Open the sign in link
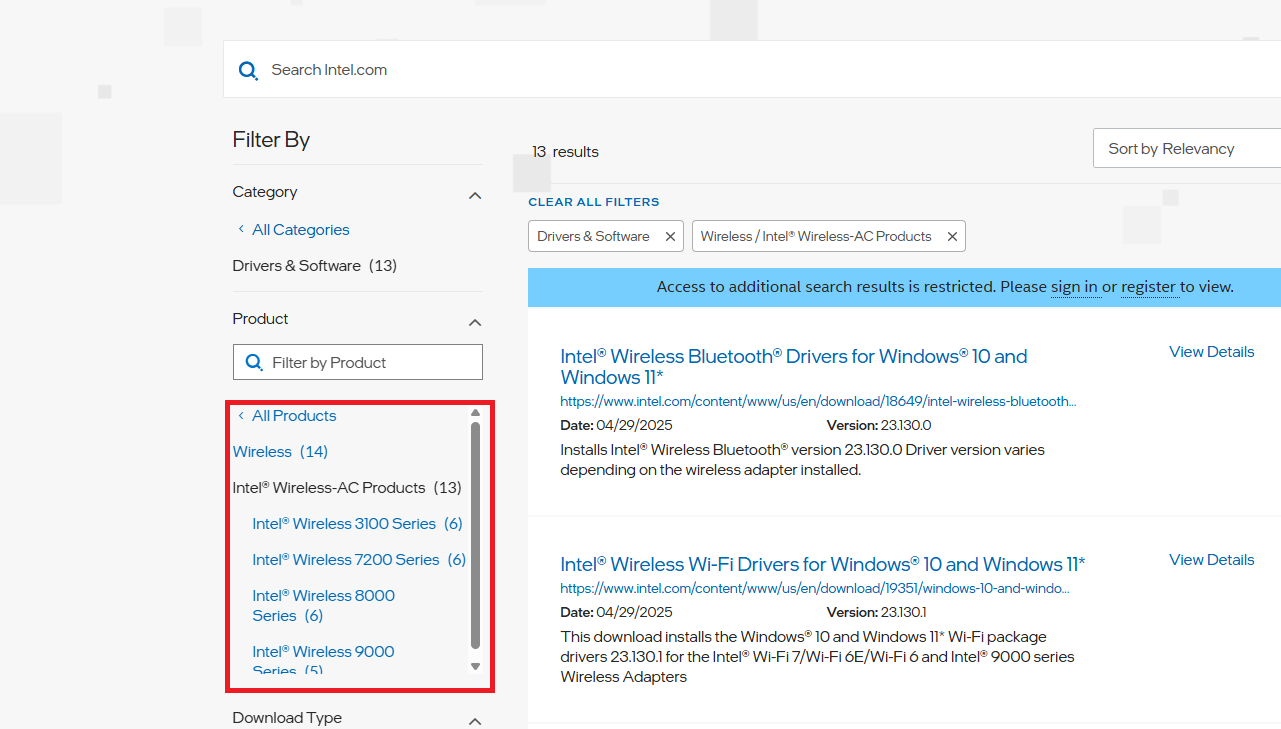This screenshot has height=729, width=1281. pyautogui.click(x=1074, y=287)
